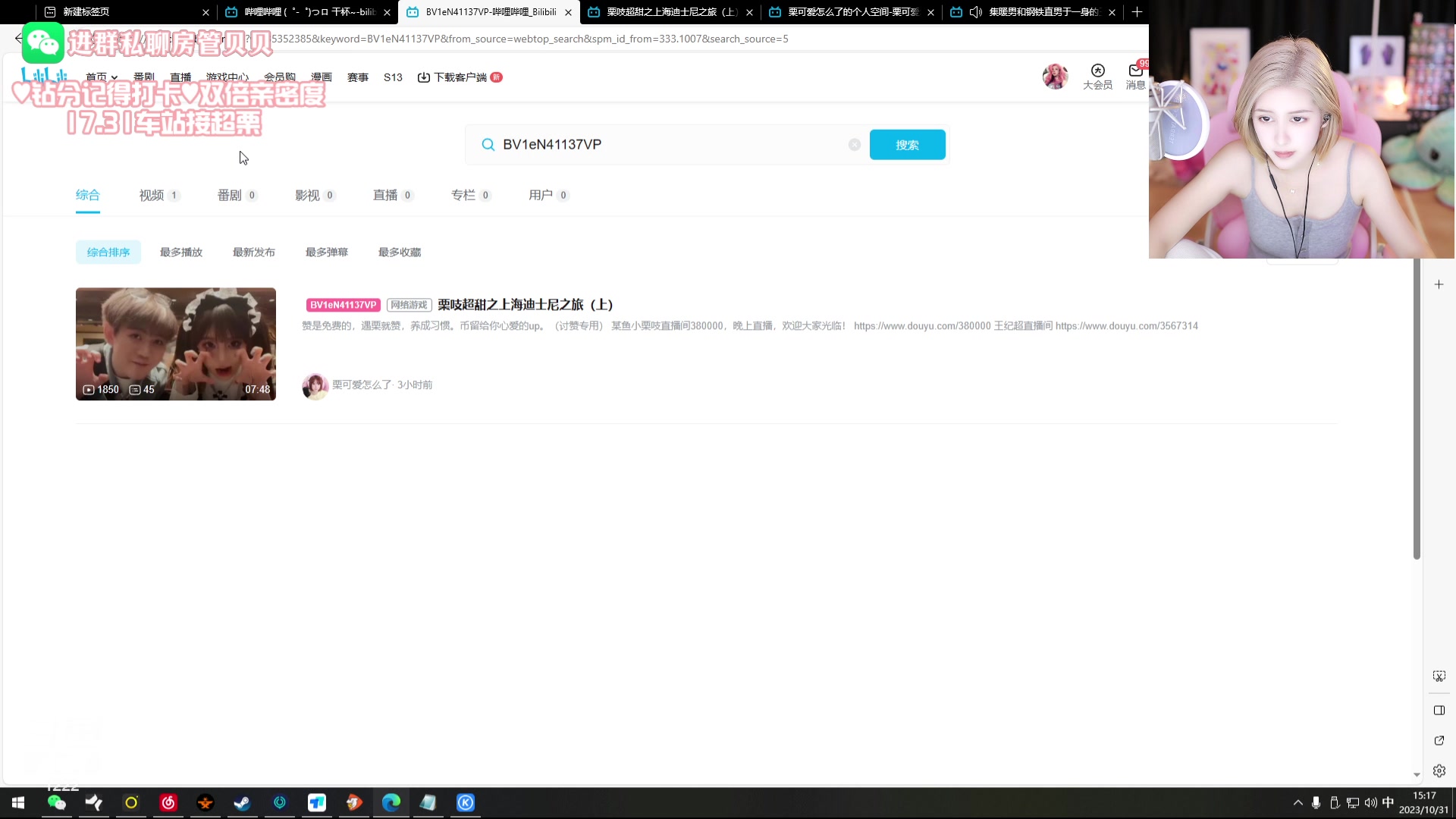This screenshot has width=1456, height=819.
Task: Select 最新发布 sort option
Action: pyautogui.click(x=254, y=253)
